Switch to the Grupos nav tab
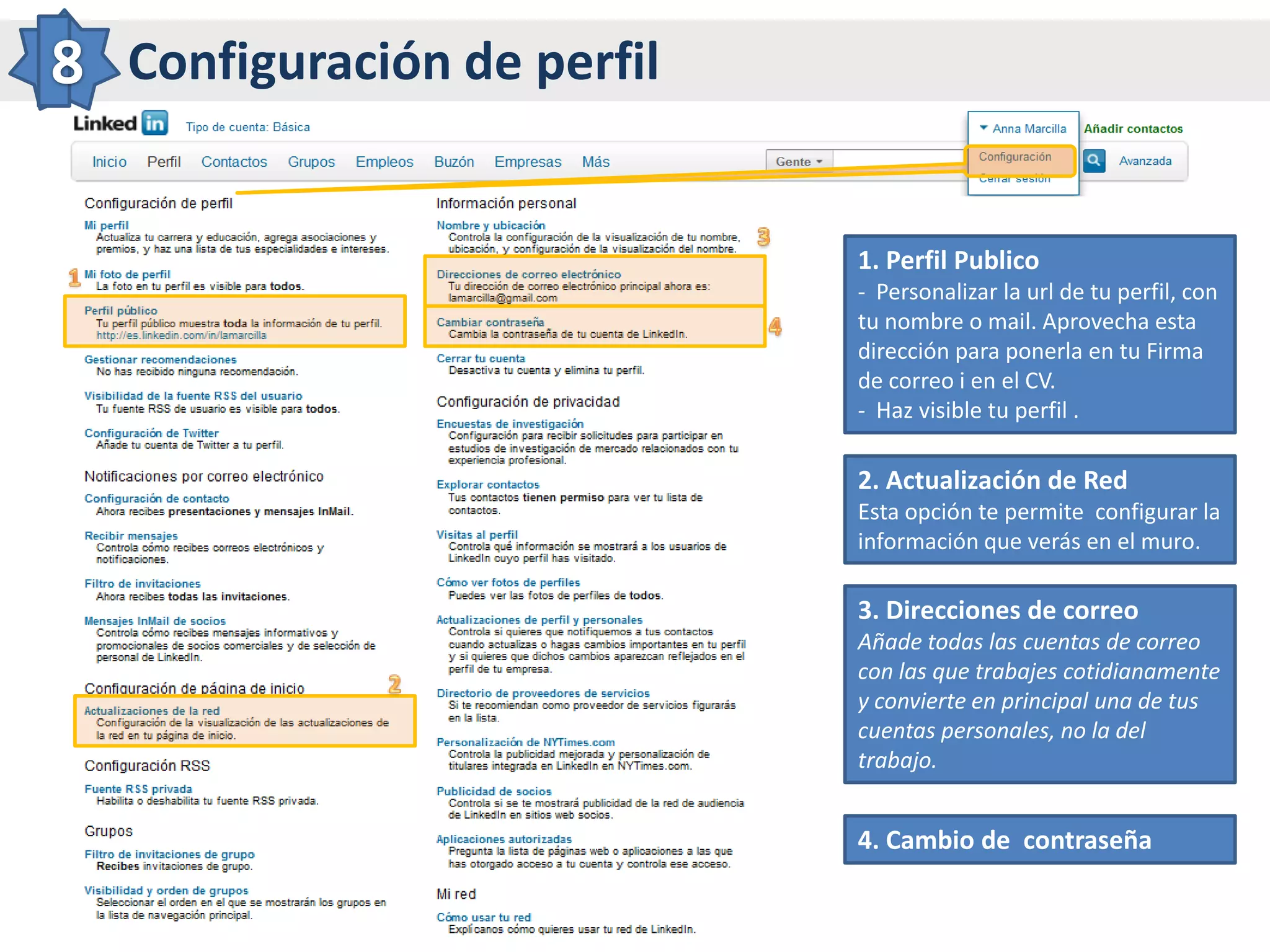 (x=311, y=162)
